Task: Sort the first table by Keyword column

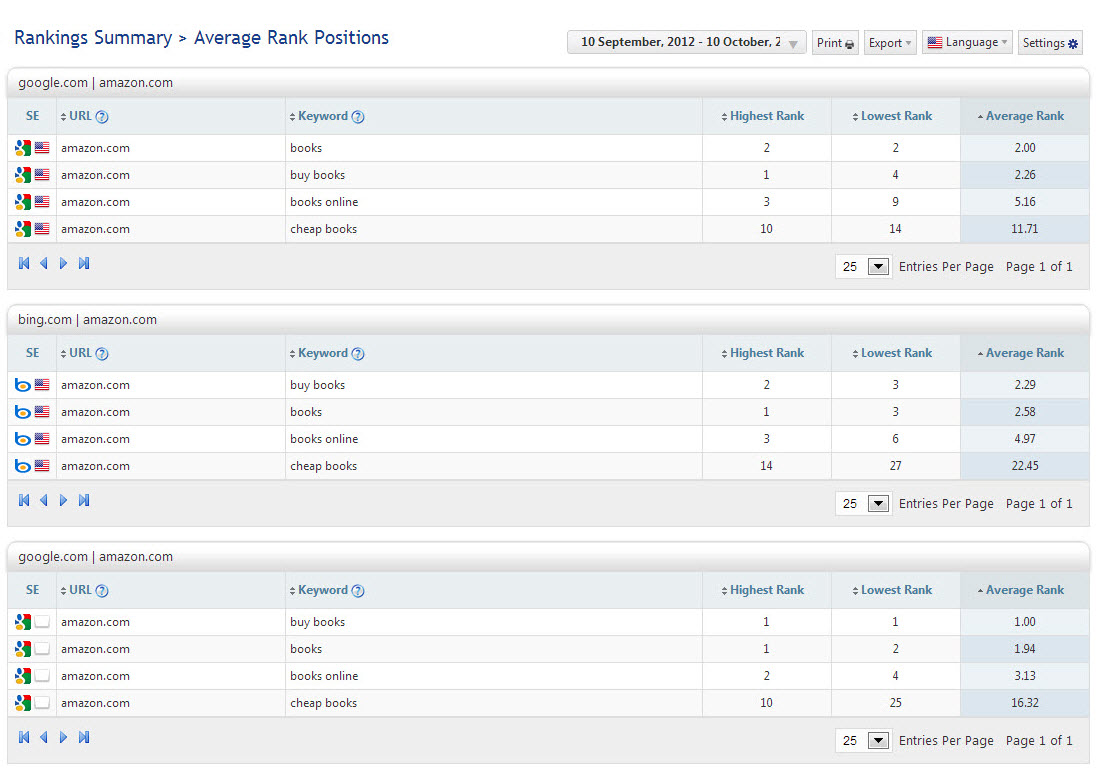Action: pyautogui.click(x=323, y=116)
